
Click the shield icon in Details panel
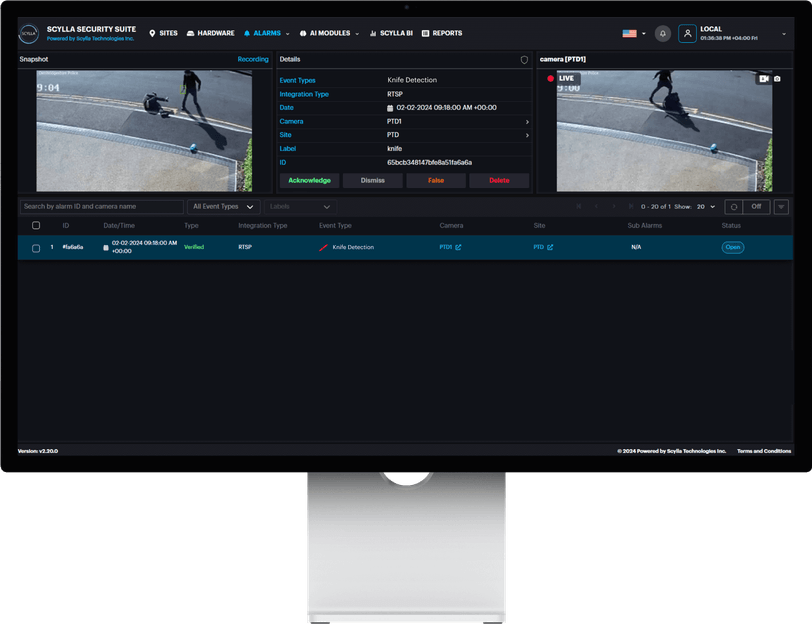tap(524, 60)
